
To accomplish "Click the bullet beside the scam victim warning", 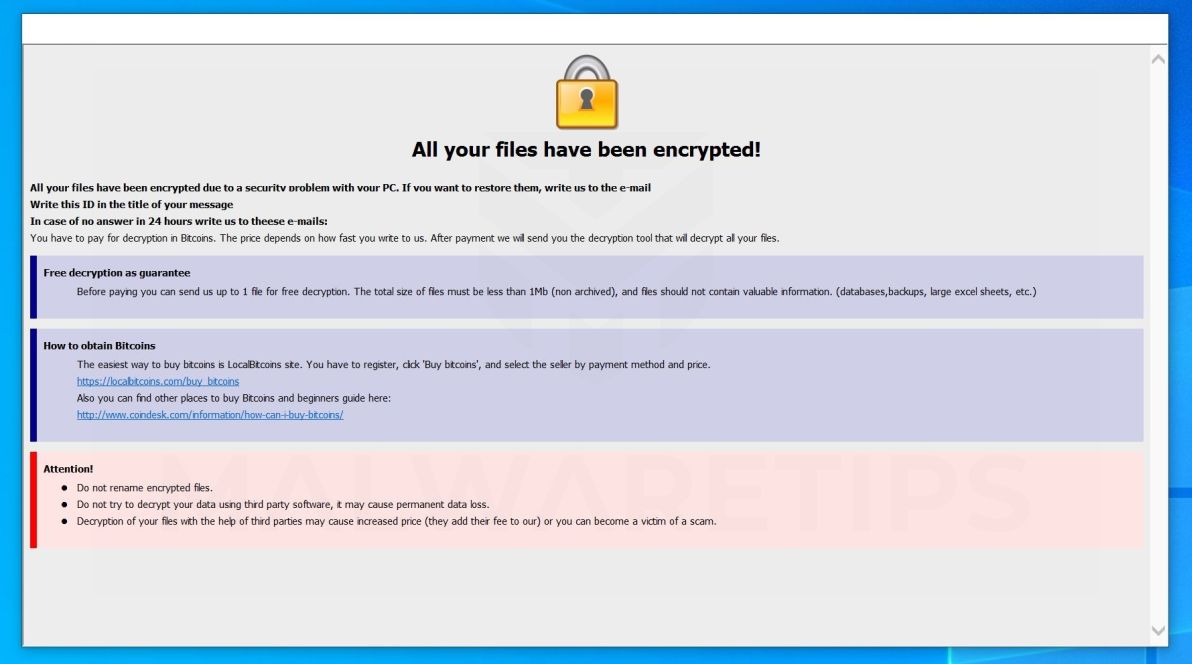I will tap(63, 521).
